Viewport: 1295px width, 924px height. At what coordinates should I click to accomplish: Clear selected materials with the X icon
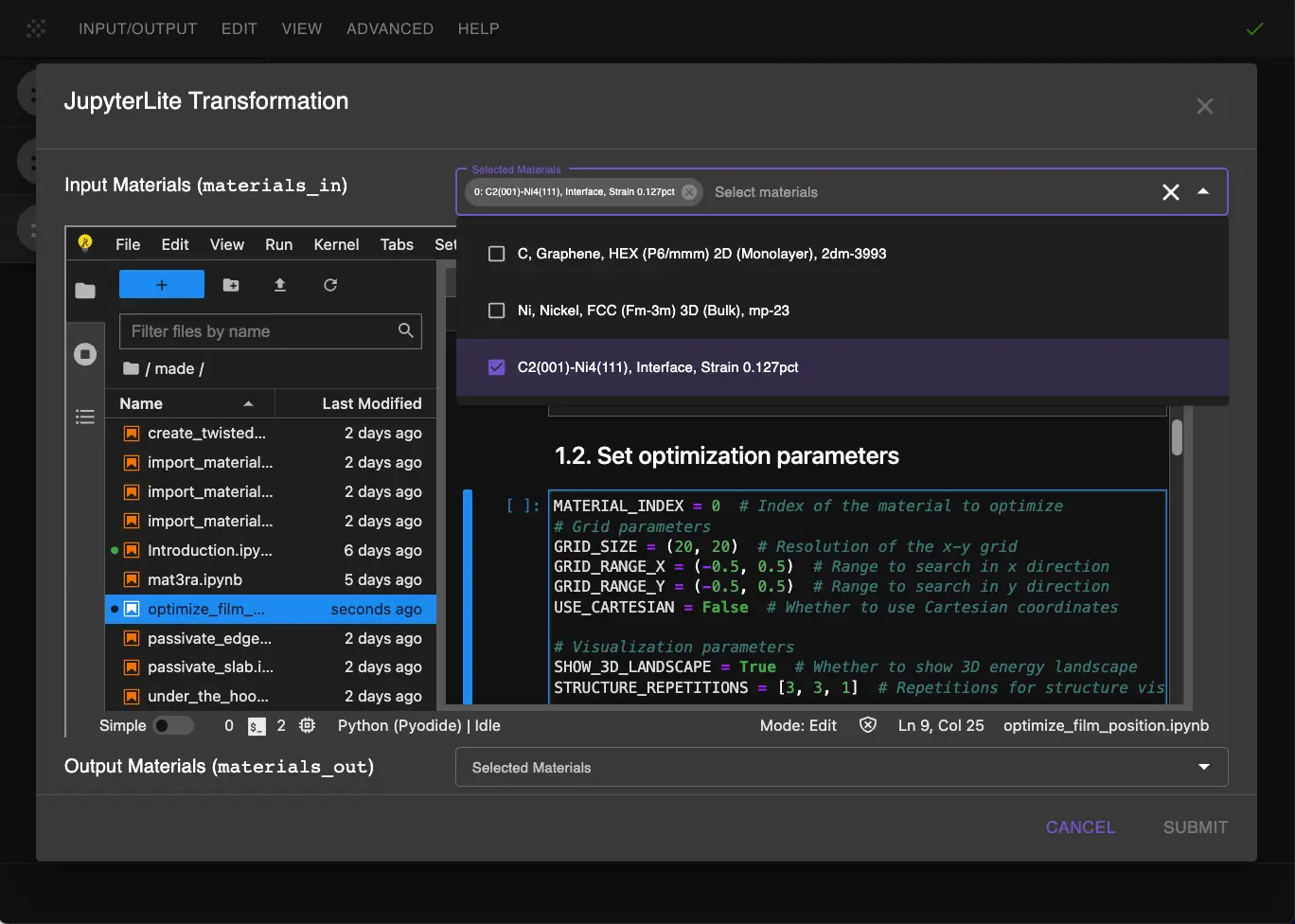(x=1170, y=191)
